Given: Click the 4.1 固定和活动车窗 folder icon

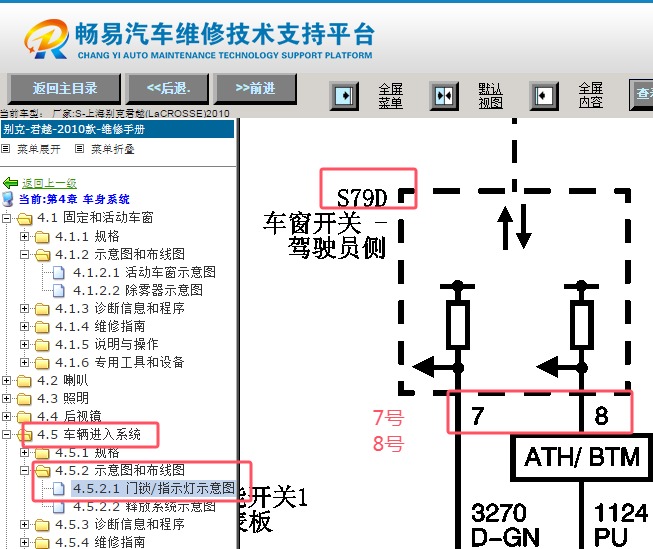Looking at the screenshot, I should (x=25, y=218).
